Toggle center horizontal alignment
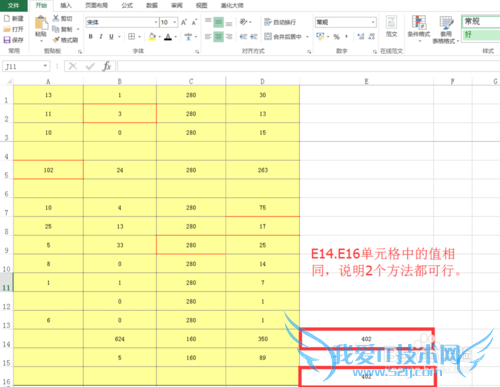Screen dimensions: 500x387 (218, 36)
